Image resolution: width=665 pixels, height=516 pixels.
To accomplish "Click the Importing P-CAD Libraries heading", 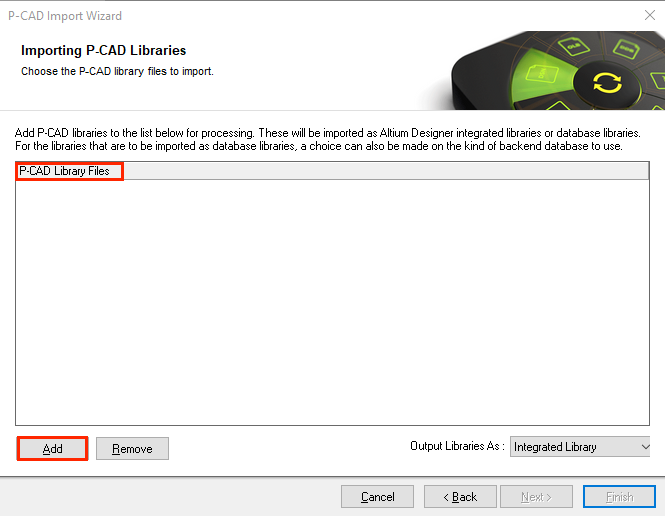I will (x=103, y=50).
